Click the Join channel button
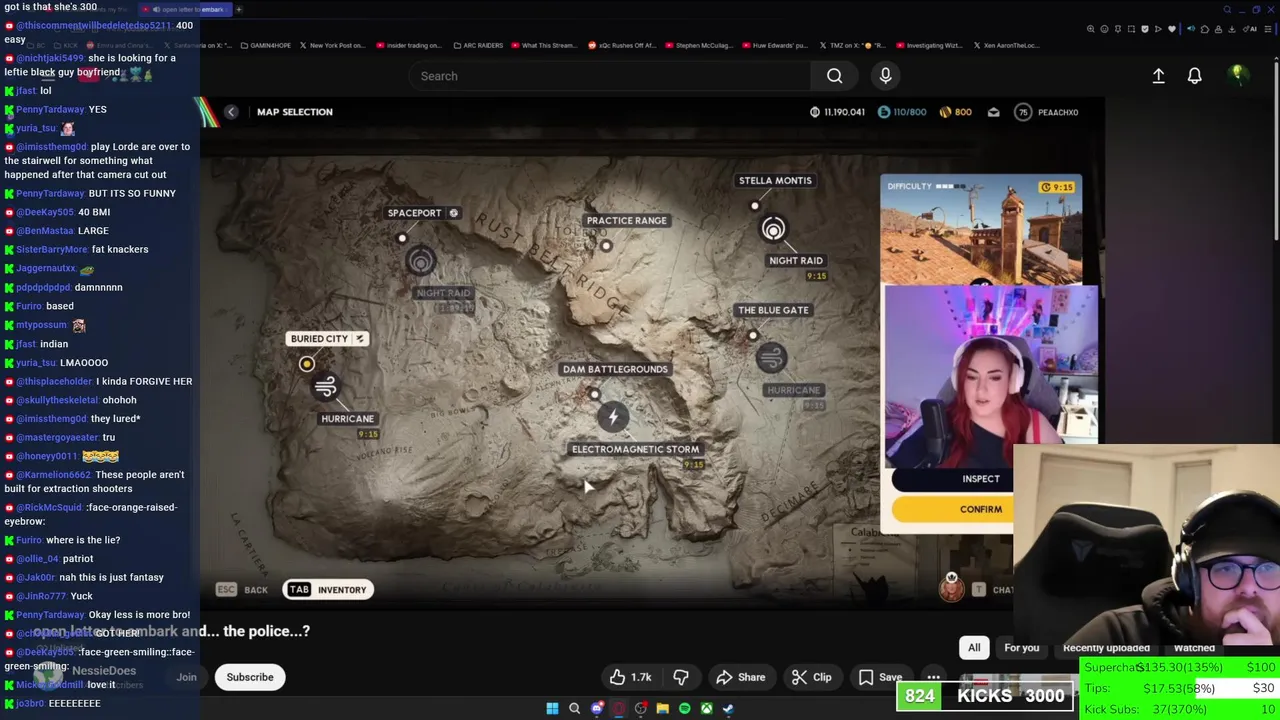The height and width of the screenshot is (720, 1280). [186, 677]
